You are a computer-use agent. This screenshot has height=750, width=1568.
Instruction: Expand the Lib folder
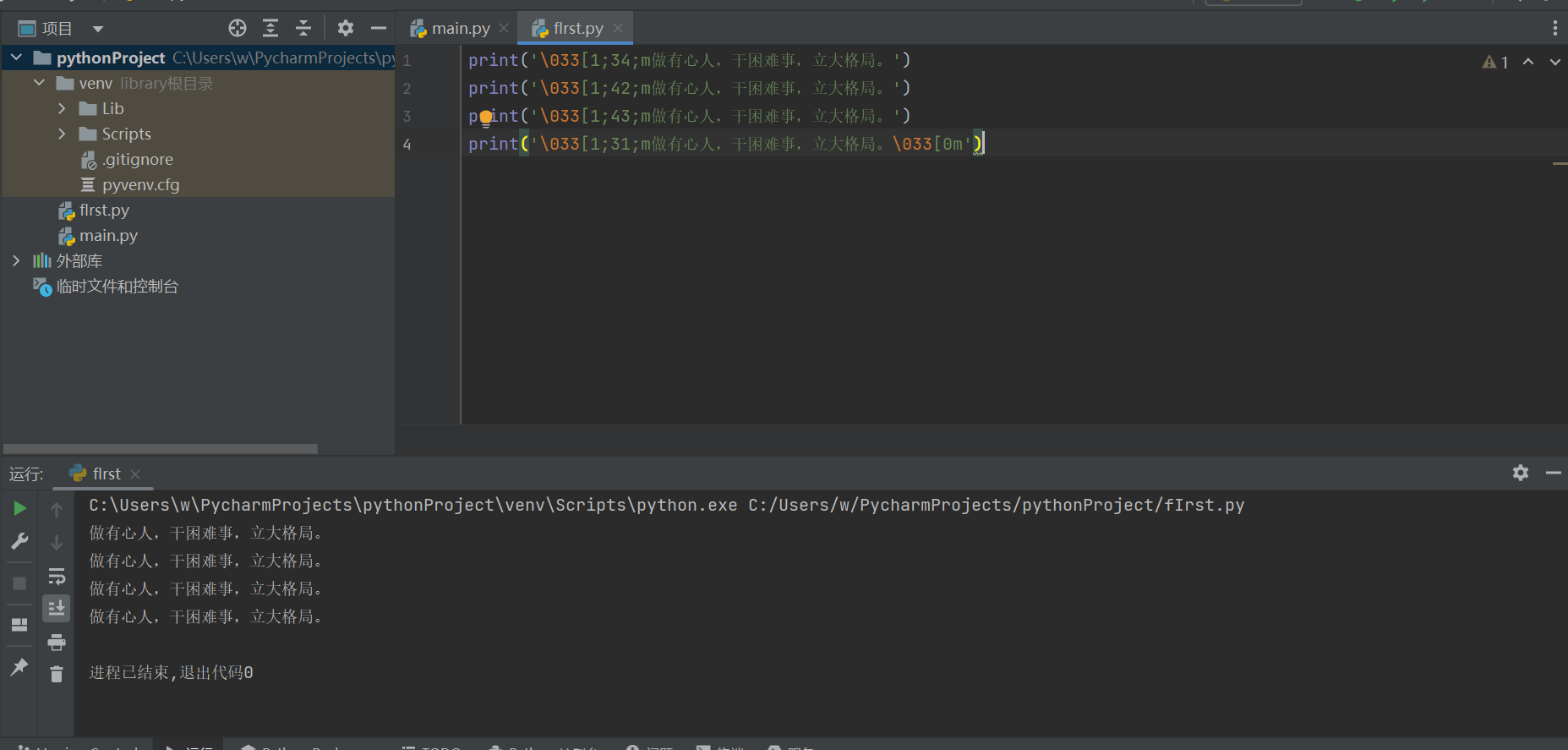pos(62,108)
